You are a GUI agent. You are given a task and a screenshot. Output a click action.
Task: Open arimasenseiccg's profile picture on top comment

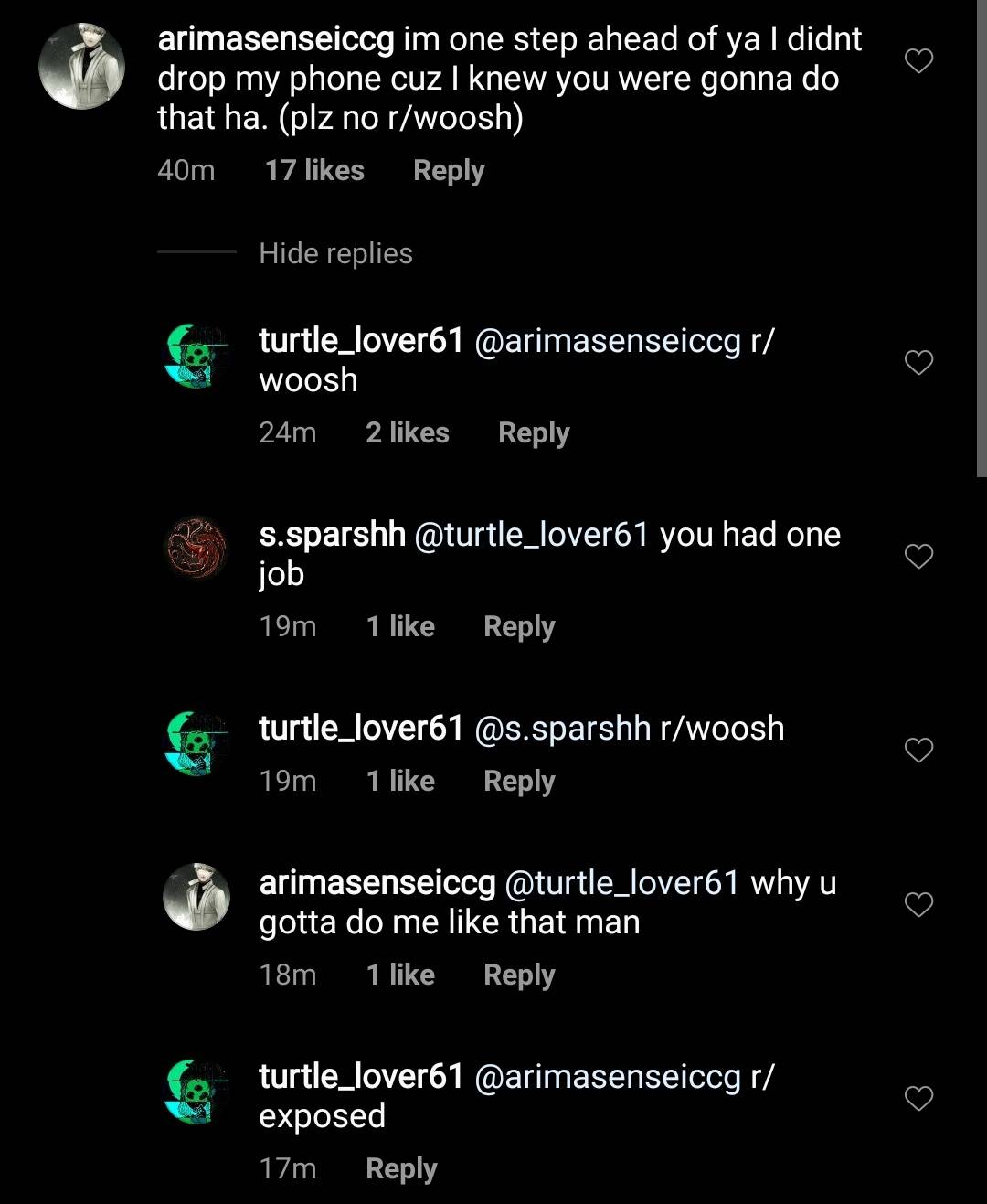pos(81,67)
